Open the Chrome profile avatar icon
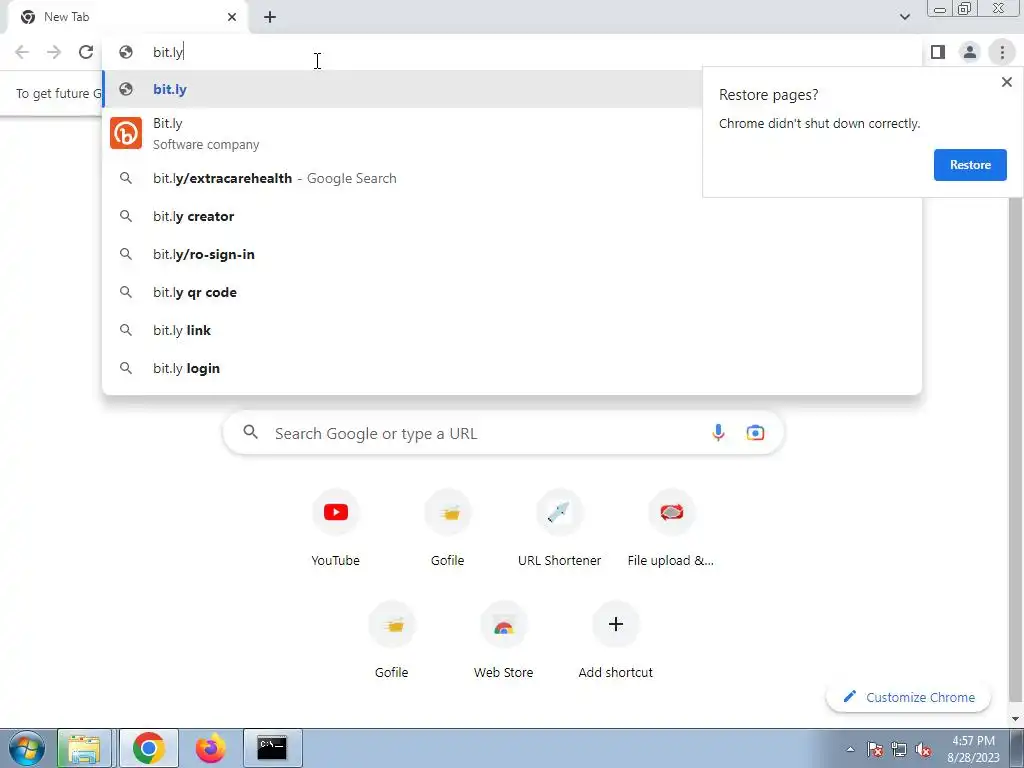The image size is (1024, 768). click(x=970, y=52)
